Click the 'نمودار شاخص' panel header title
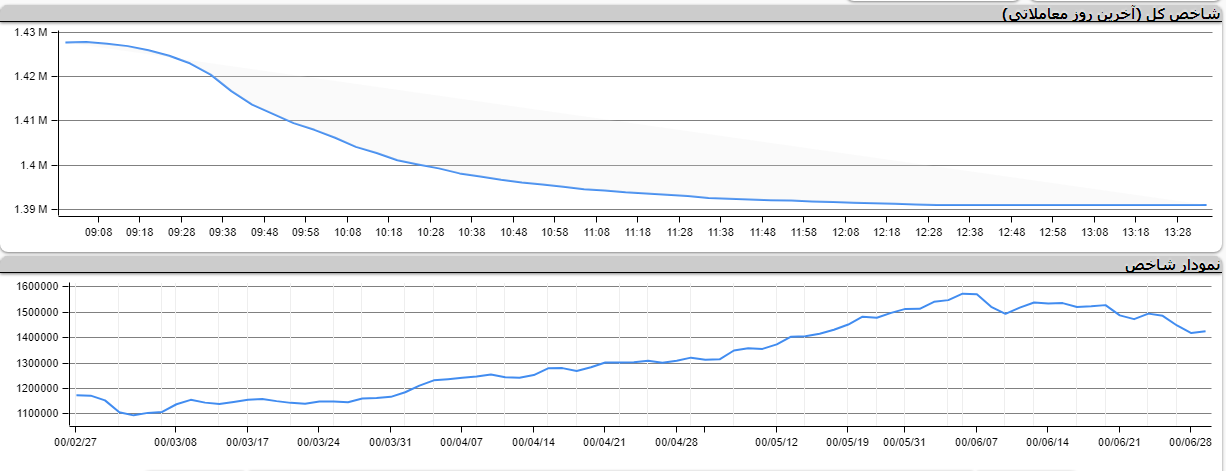Image resolution: width=1226 pixels, height=471 pixels. (1172, 265)
